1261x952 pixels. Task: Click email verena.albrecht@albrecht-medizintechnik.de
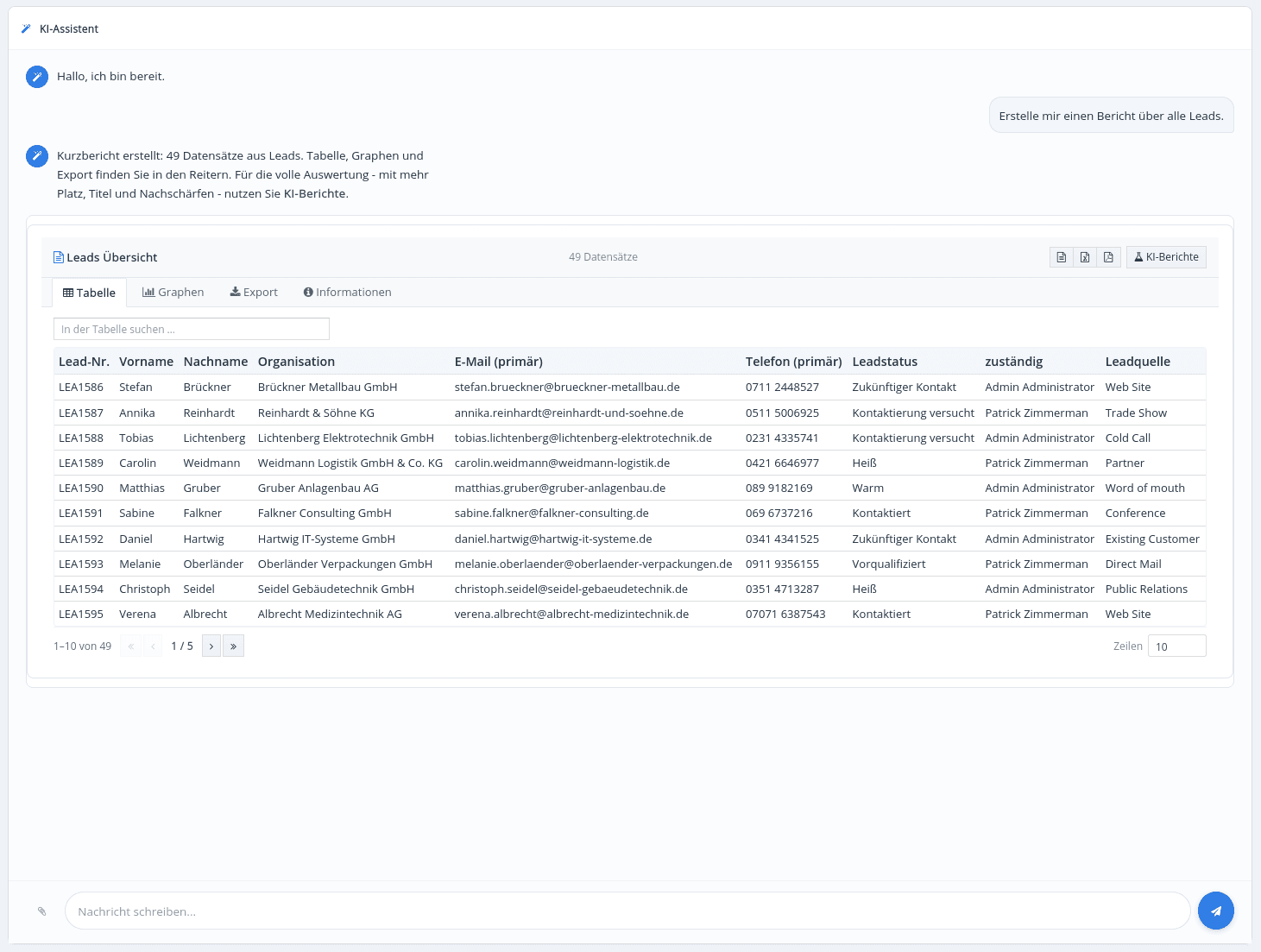pos(571,615)
